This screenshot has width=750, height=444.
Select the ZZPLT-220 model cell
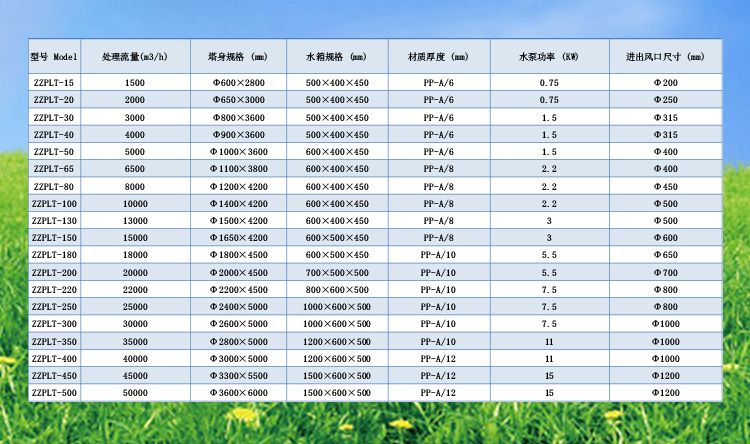click(54, 289)
